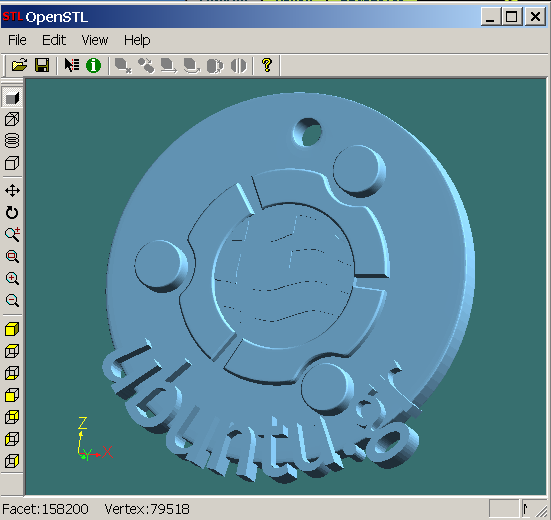551x520 pixels.
Task: Click the OpenSTL title bar text
Action: click(57, 17)
